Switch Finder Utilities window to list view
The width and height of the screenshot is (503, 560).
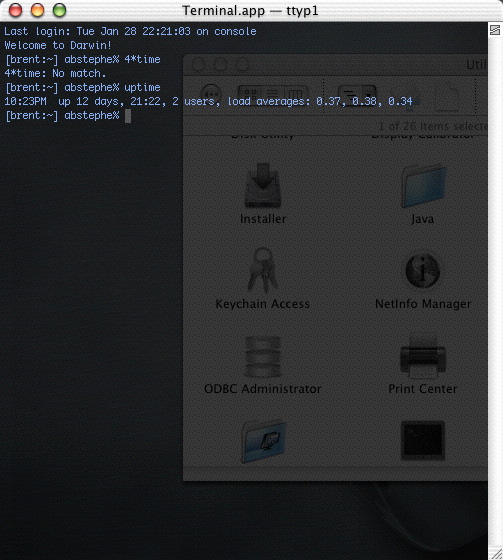click(x=273, y=94)
